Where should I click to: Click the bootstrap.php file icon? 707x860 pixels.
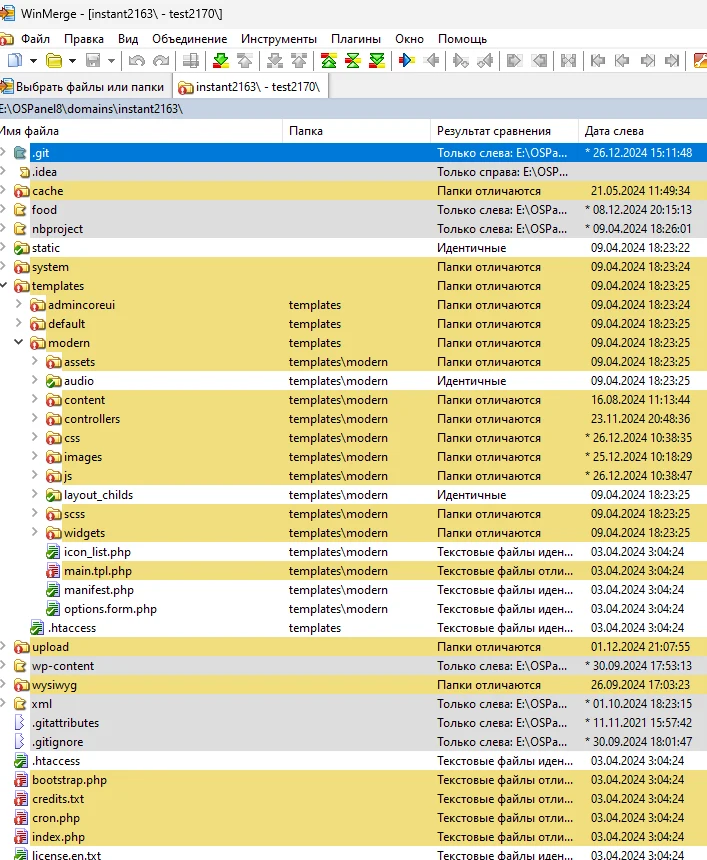point(21,780)
